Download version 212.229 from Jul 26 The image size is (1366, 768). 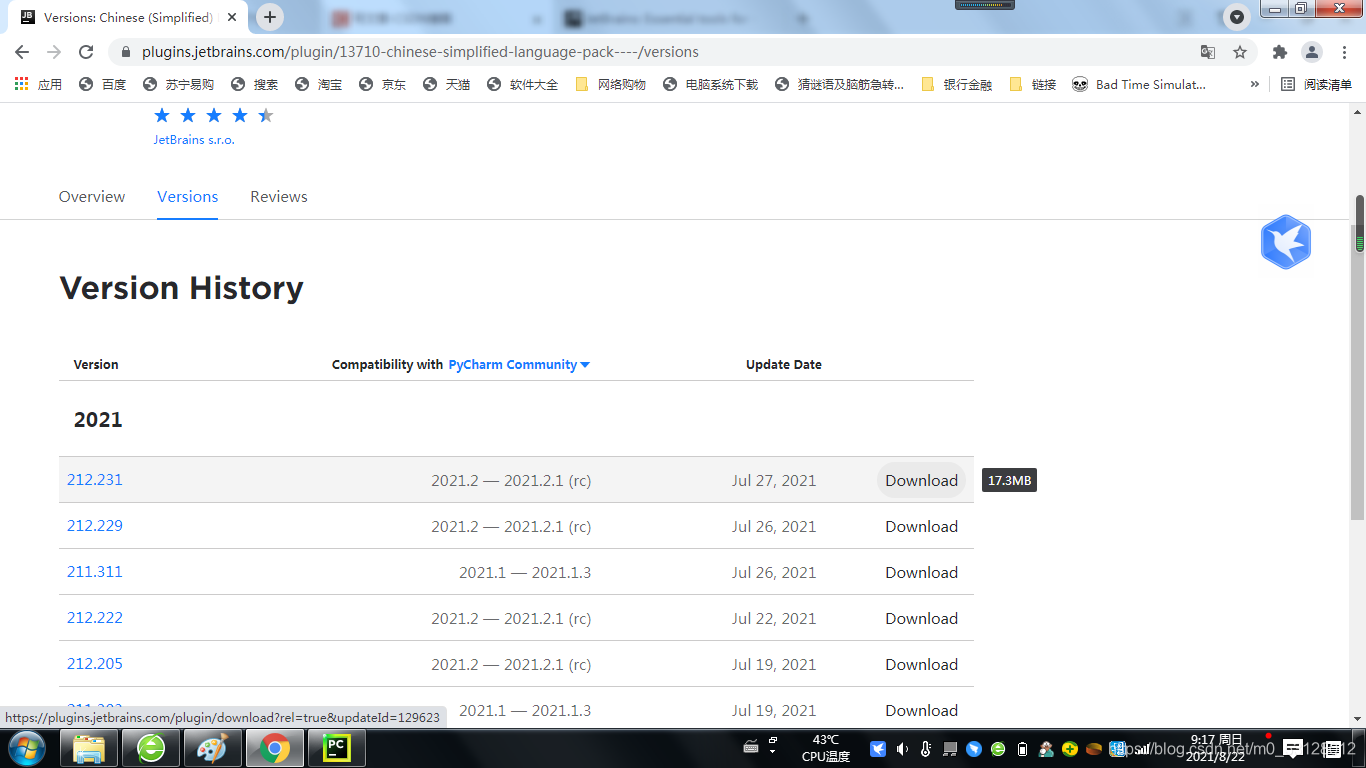[x=921, y=527]
